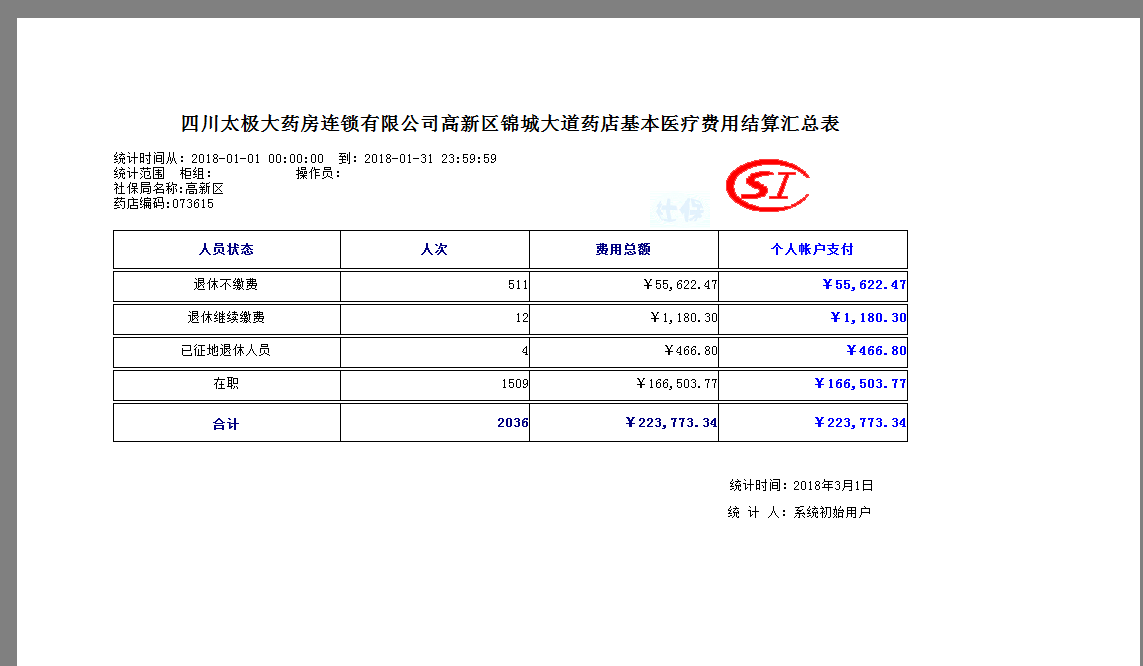Screen dimensions: 1143x666
Task: Click ￥223,773.34 in 费用总额 total column
Action: pos(671,423)
